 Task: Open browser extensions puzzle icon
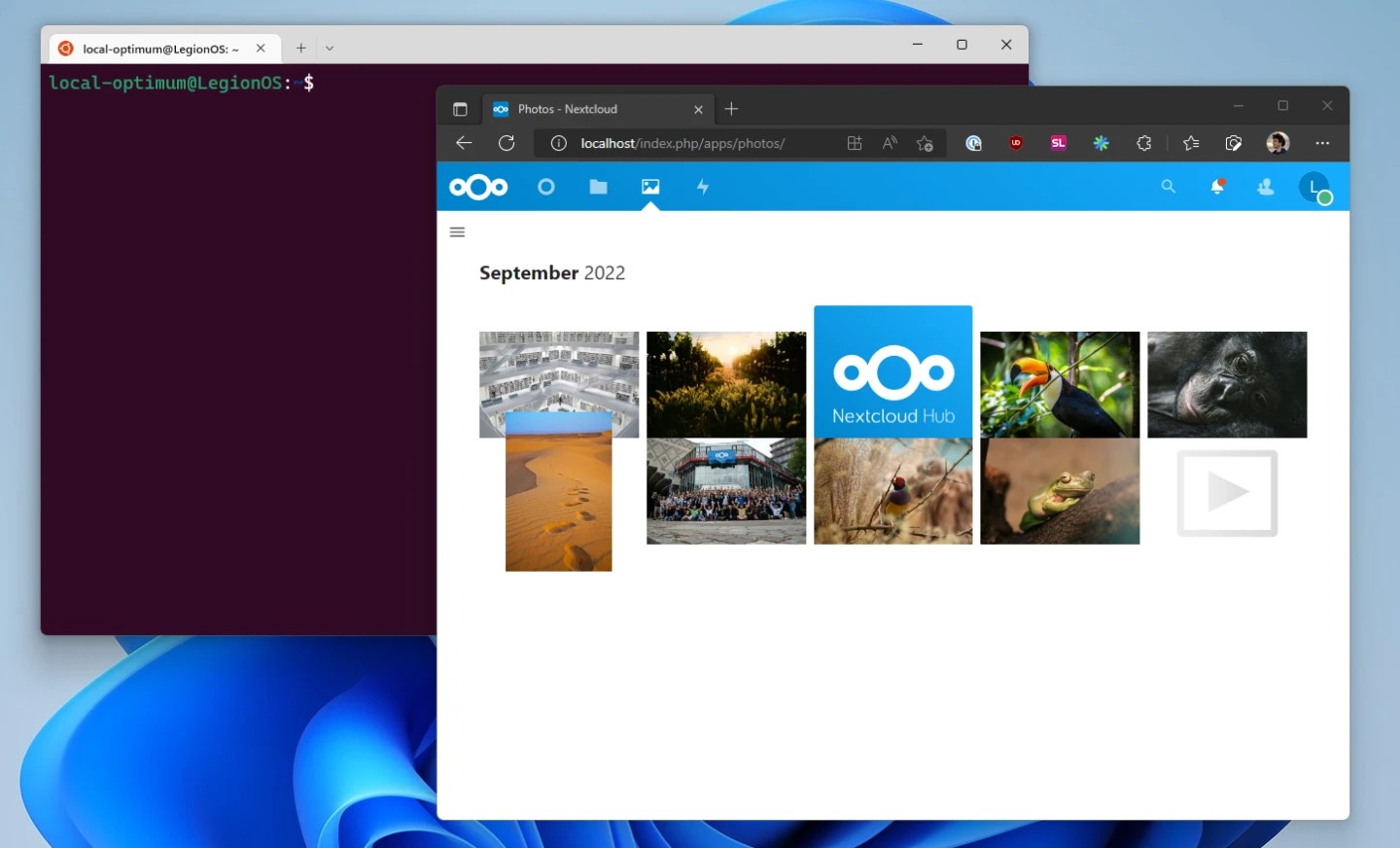point(1144,143)
